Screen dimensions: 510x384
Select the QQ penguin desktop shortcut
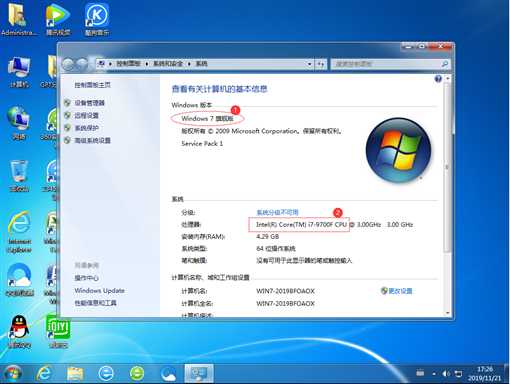20,331
